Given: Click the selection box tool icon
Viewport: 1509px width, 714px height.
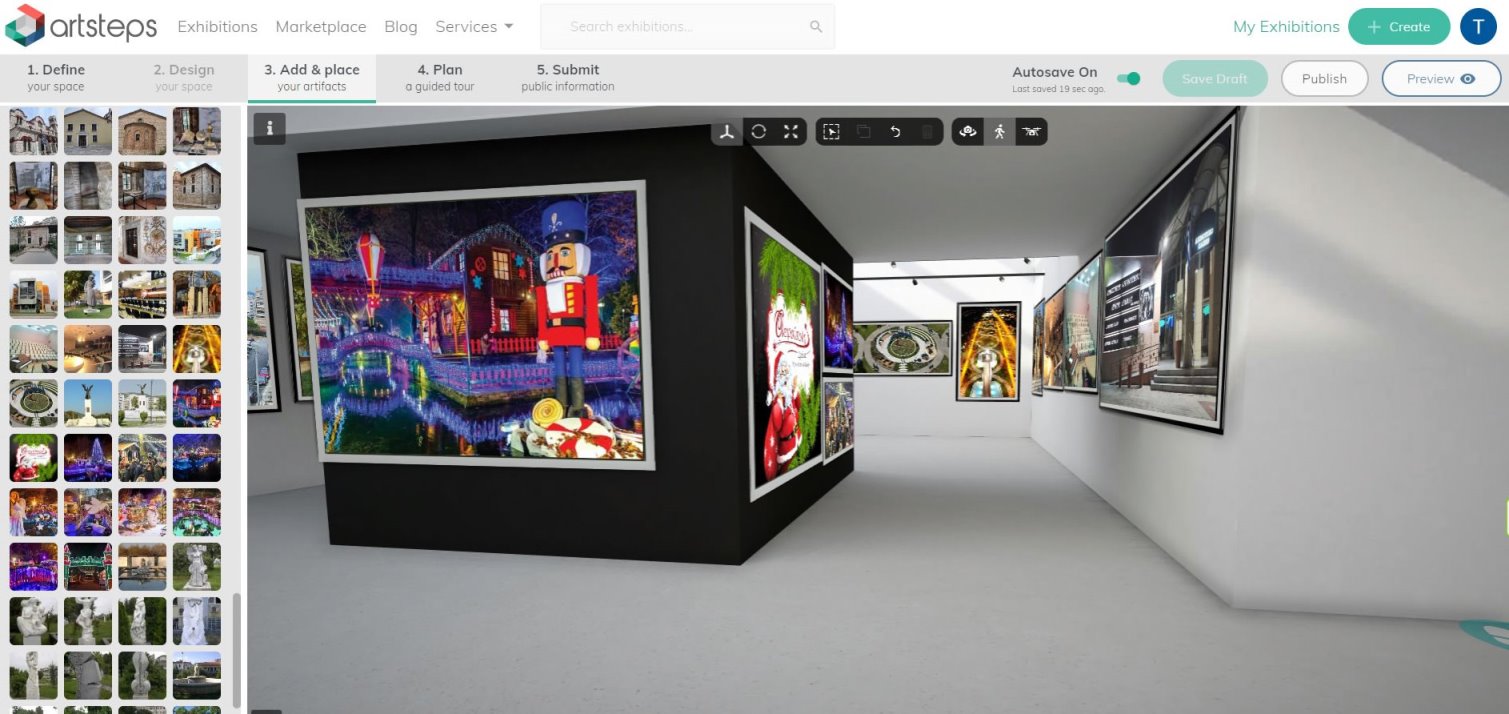Looking at the screenshot, I should coord(831,132).
